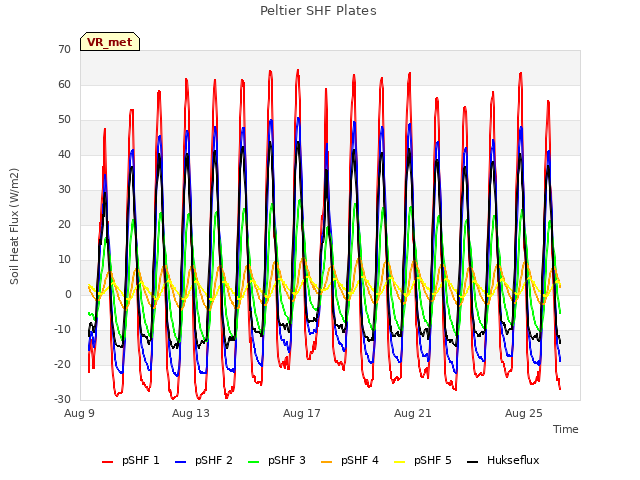Toggle pSHF 4 legend entry
This screenshot has width=640, height=480.
pos(350,460)
